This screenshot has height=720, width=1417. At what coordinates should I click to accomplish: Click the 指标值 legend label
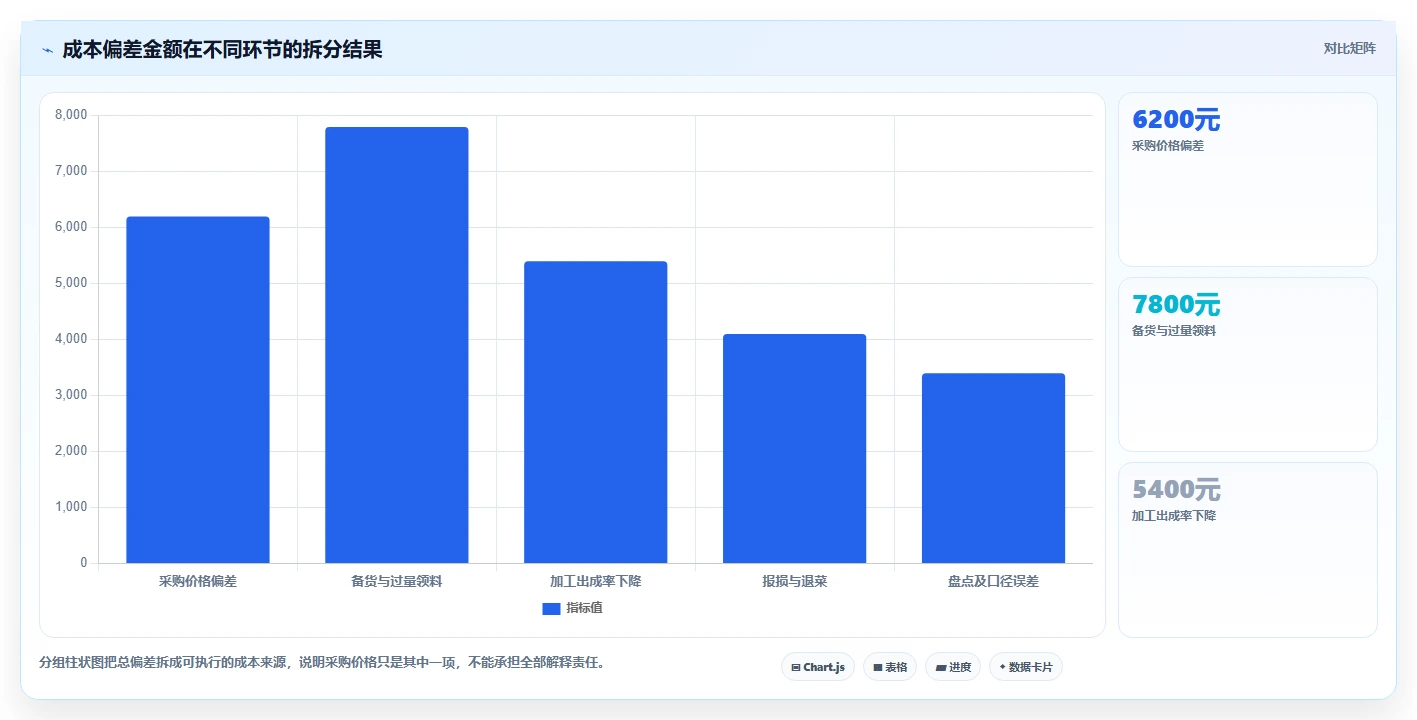coord(584,608)
